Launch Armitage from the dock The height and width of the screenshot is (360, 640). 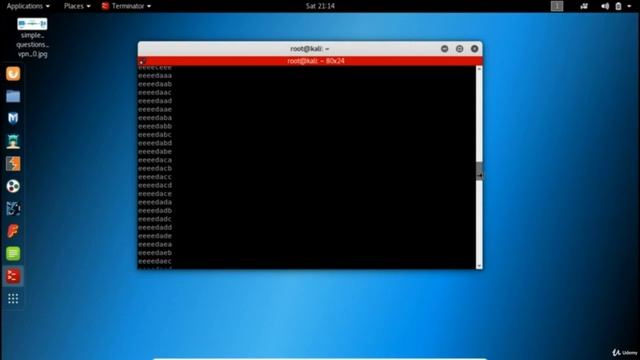(13, 141)
